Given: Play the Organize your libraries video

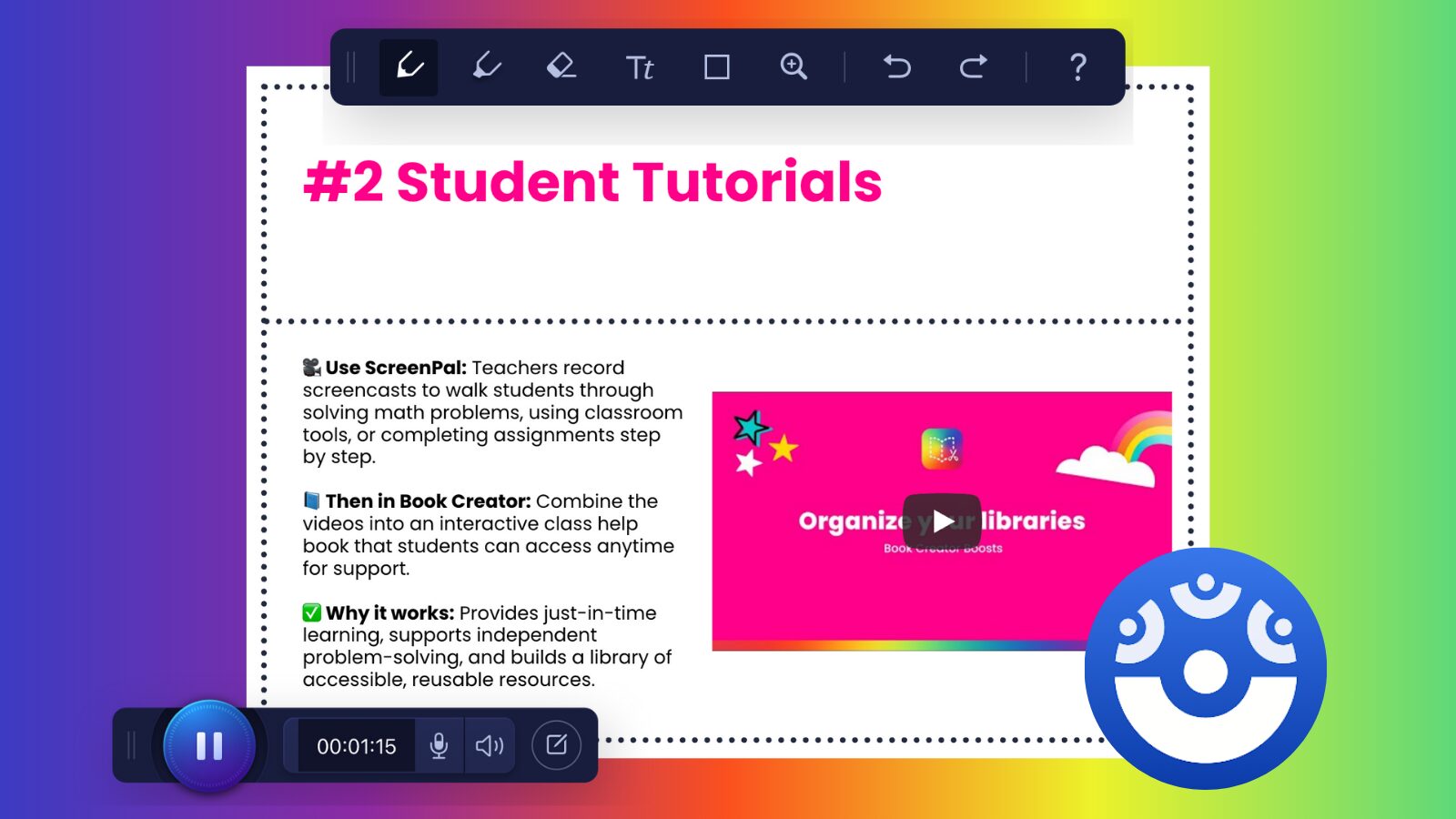Looking at the screenshot, I should [x=942, y=521].
